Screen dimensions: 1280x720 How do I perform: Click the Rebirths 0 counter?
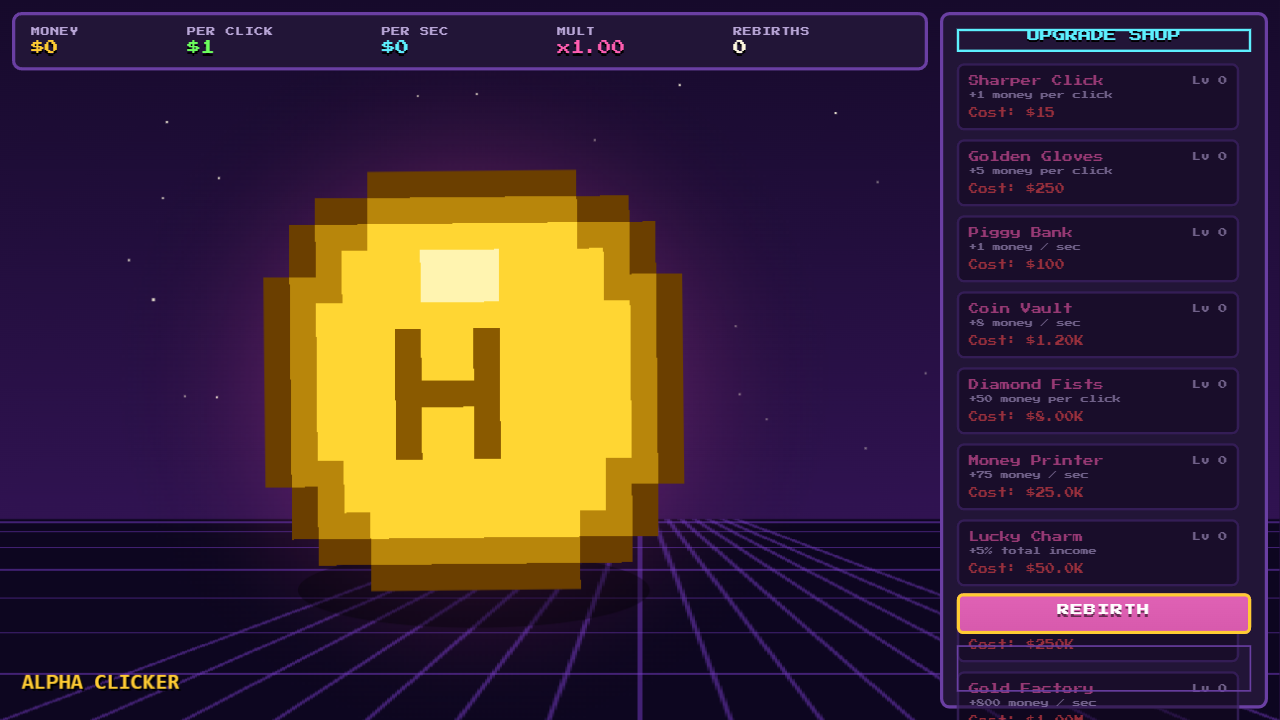point(771,40)
